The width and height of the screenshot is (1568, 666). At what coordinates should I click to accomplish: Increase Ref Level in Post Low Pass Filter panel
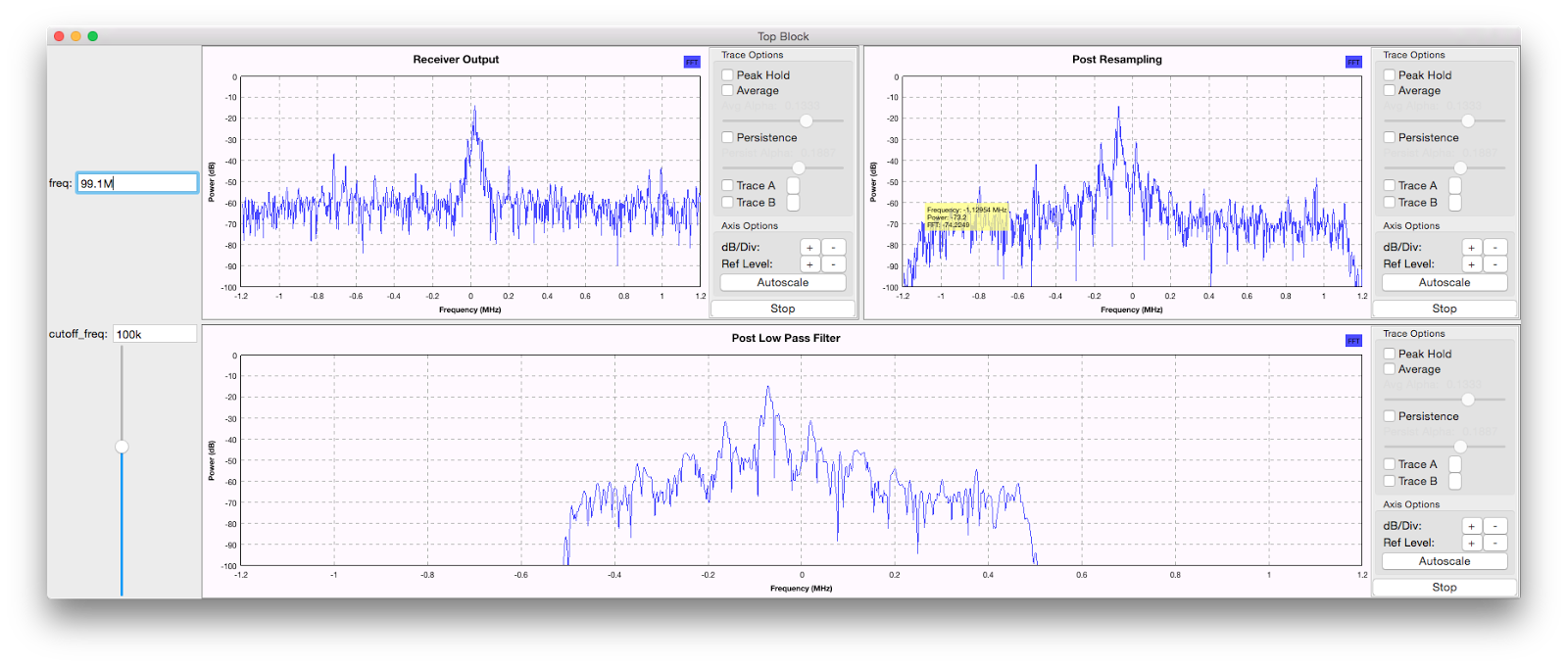[1471, 543]
